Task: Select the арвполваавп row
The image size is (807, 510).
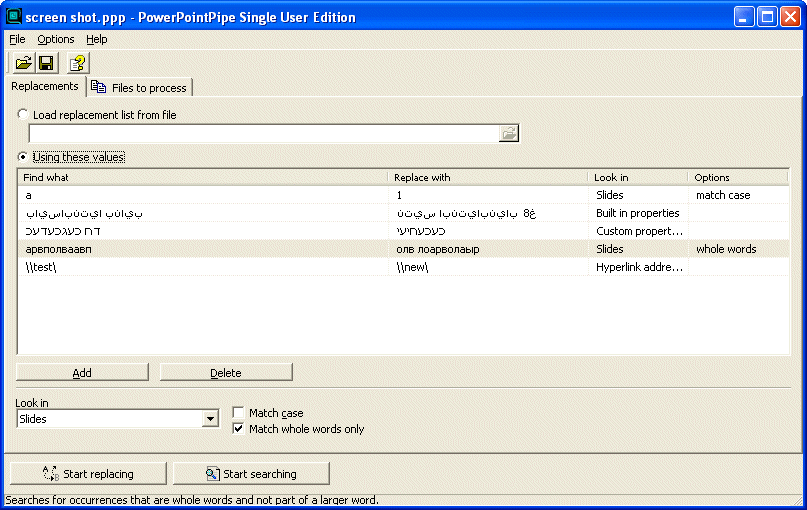Action: pyautogui.click(x=404, y=249)
